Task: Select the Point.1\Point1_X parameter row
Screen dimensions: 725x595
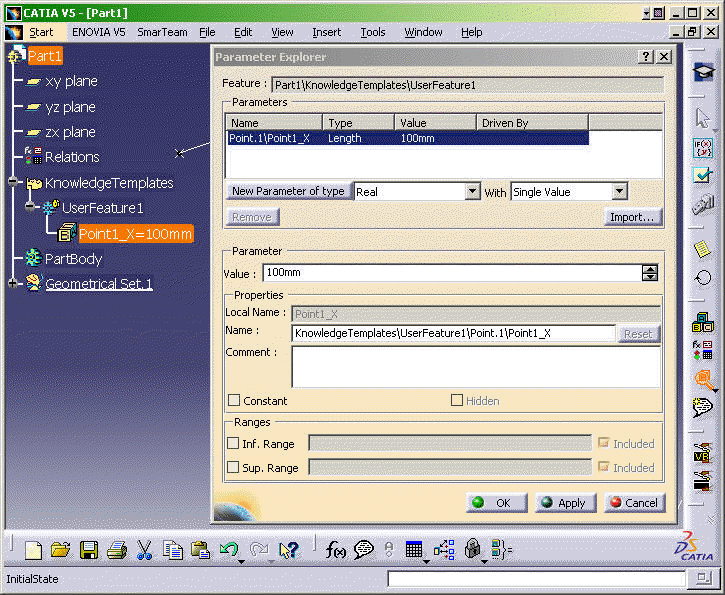Action: 408,138
